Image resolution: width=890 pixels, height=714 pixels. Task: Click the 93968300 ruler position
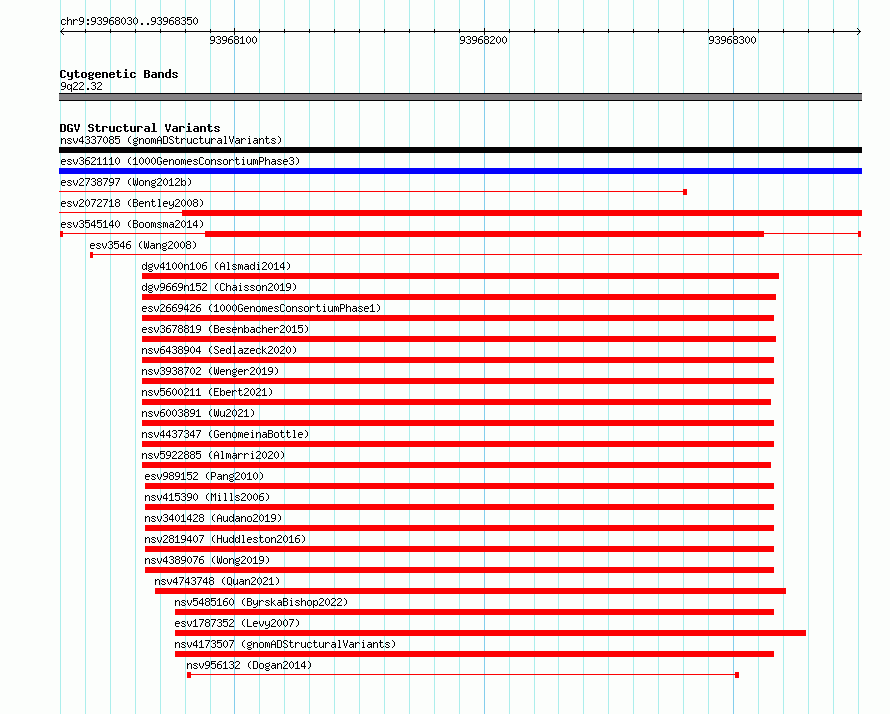pyautogui.click(x=732, y=40)
